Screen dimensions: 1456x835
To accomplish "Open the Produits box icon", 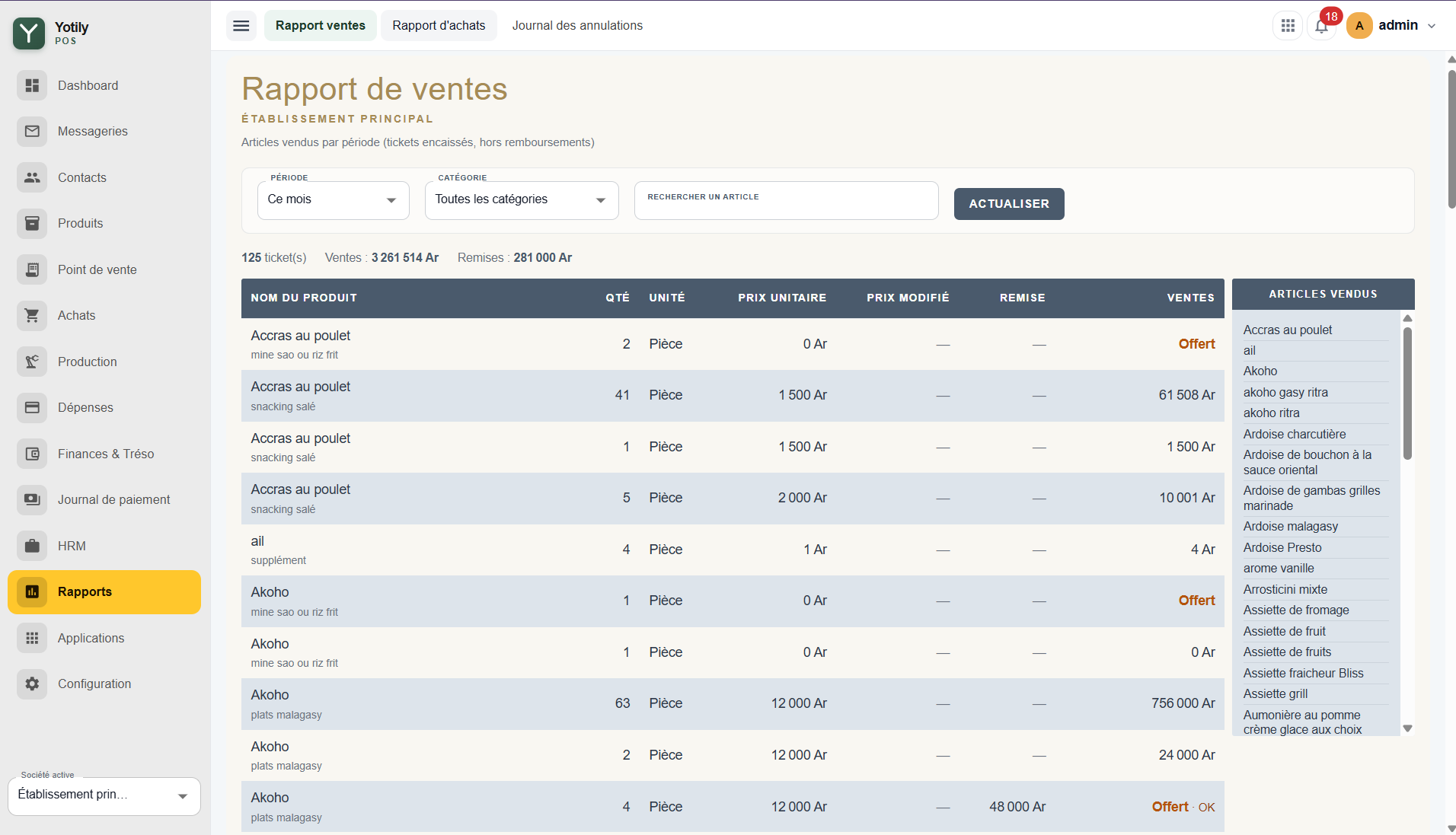I will tap(32, 223).
